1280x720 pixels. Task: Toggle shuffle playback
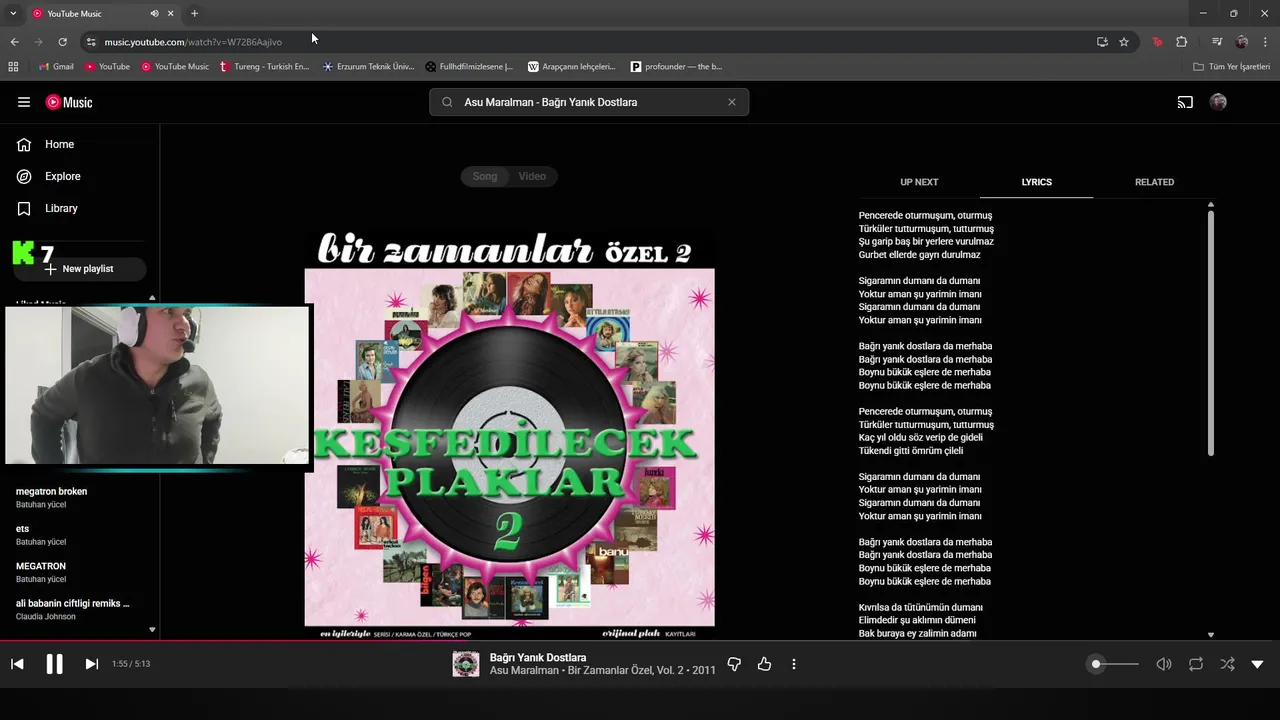pos(1227,664)
